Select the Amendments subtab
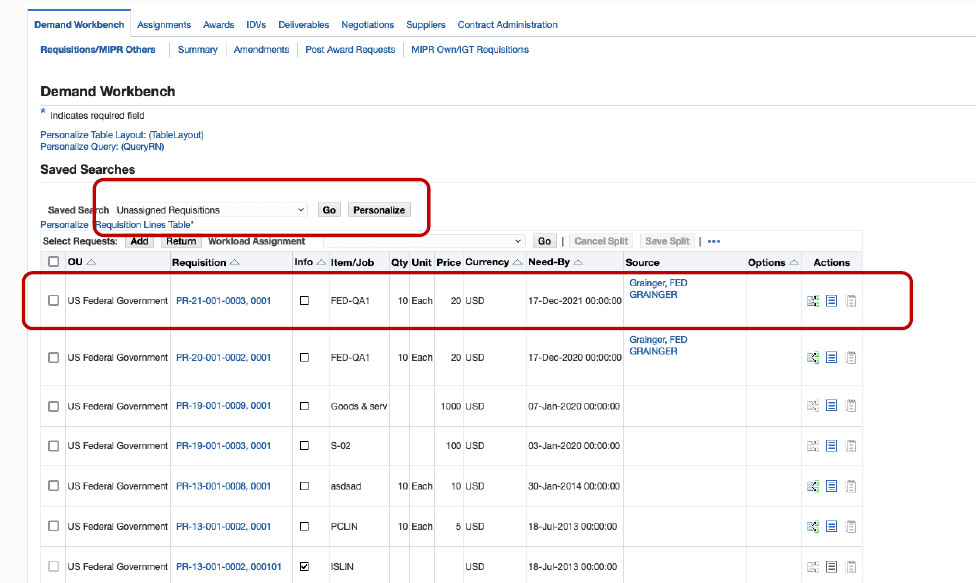Screen dimensions: 976x583 point(261,50)
